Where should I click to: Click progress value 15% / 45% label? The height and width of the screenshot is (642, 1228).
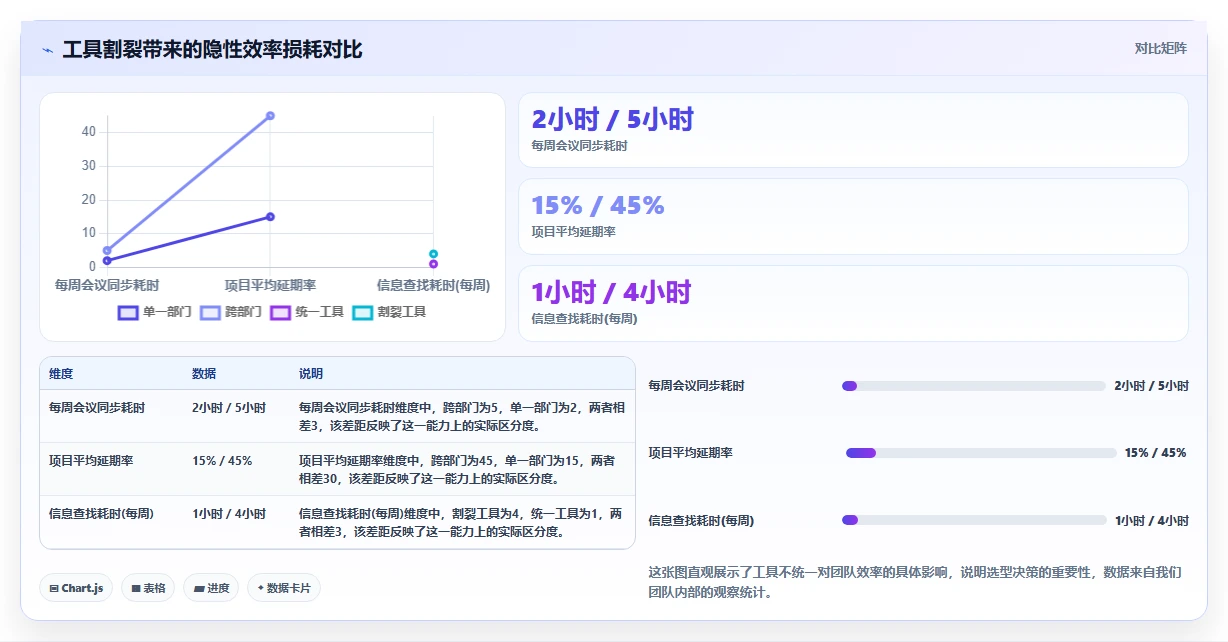(x=1155, y=453)
